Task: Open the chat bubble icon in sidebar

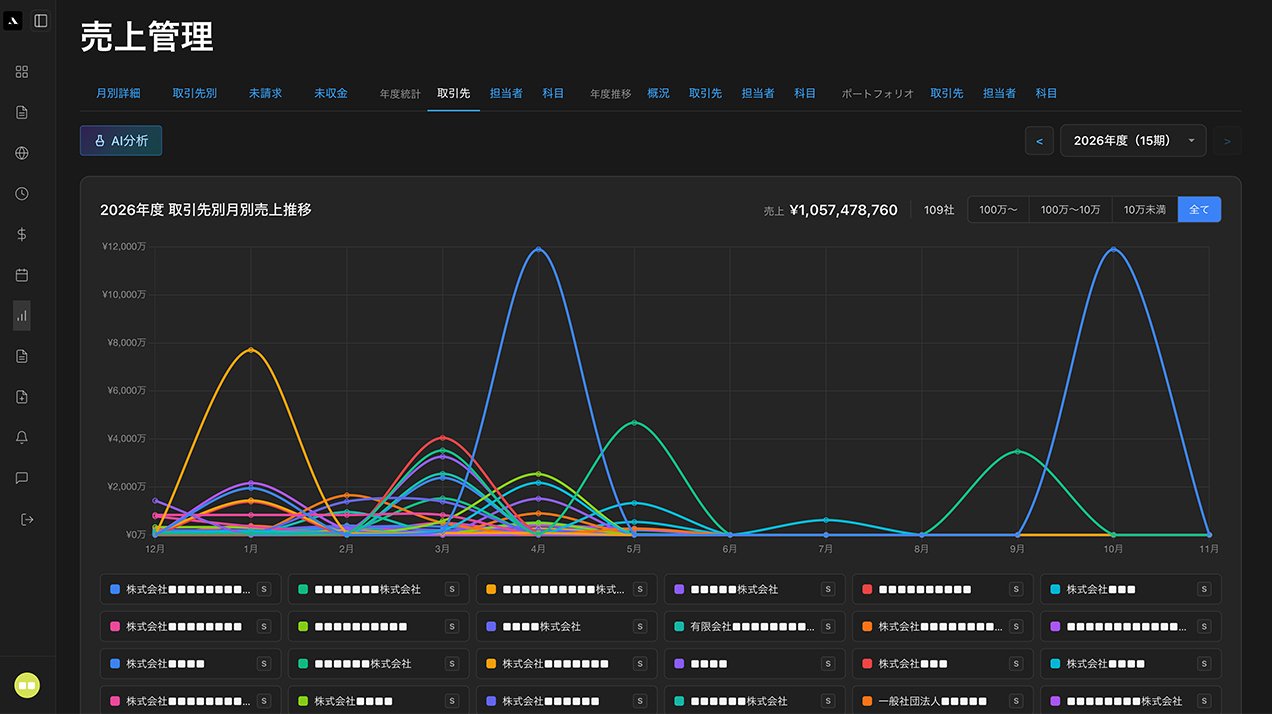Action: point(22,478)
